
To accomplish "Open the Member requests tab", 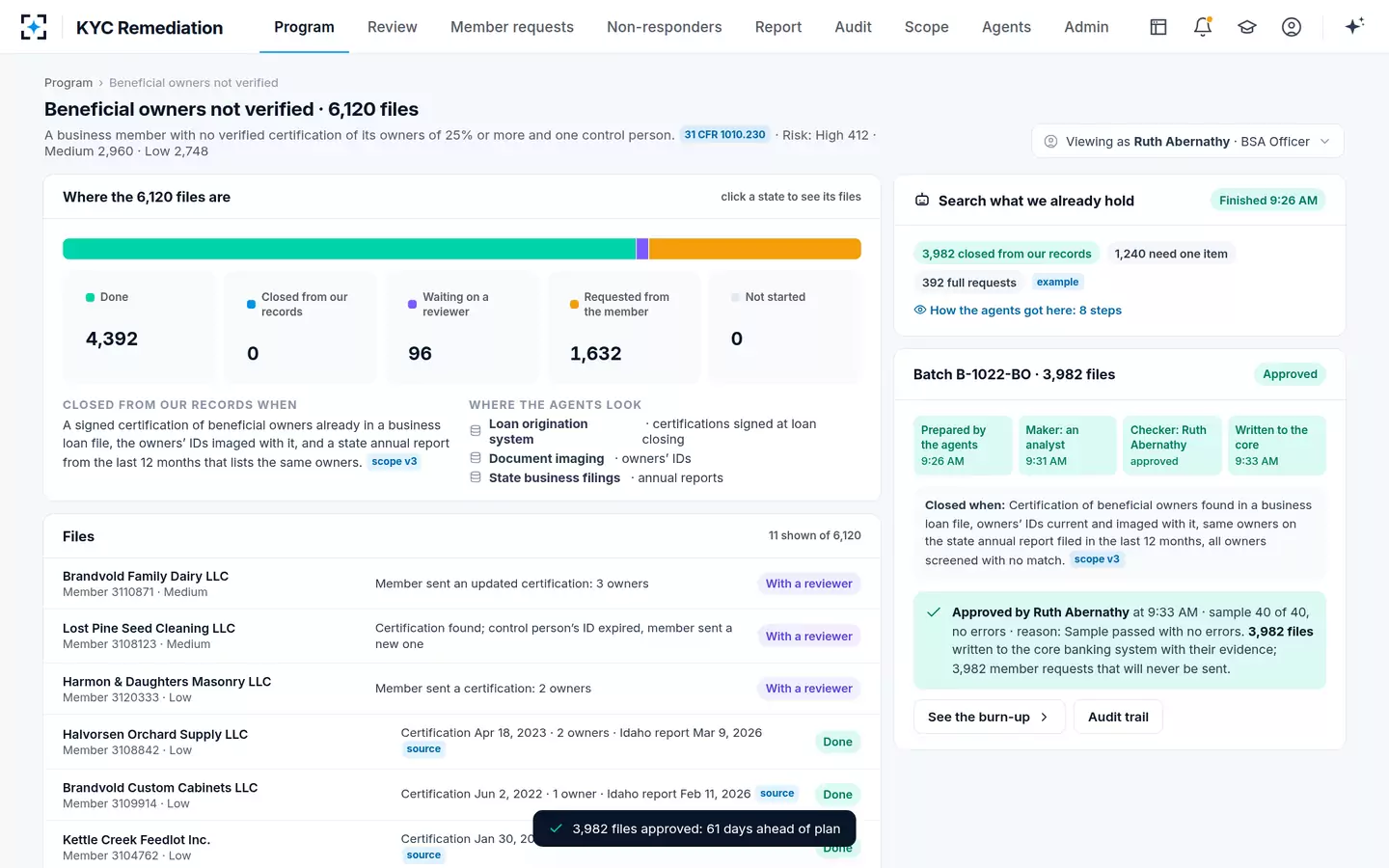I will [512, 27].
